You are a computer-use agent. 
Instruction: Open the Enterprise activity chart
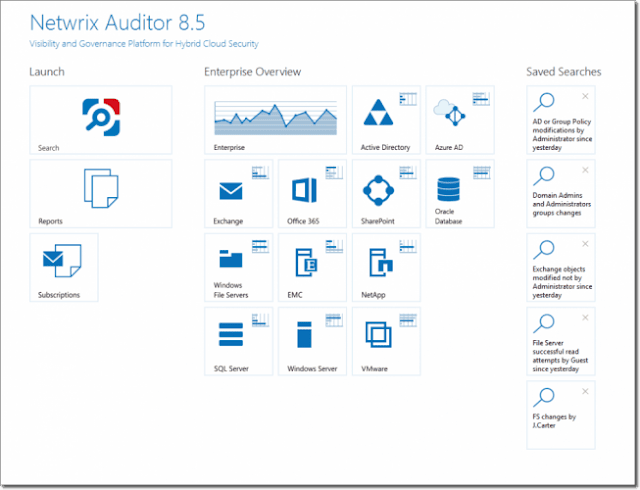pyautogui.click(x=276, y=118)
